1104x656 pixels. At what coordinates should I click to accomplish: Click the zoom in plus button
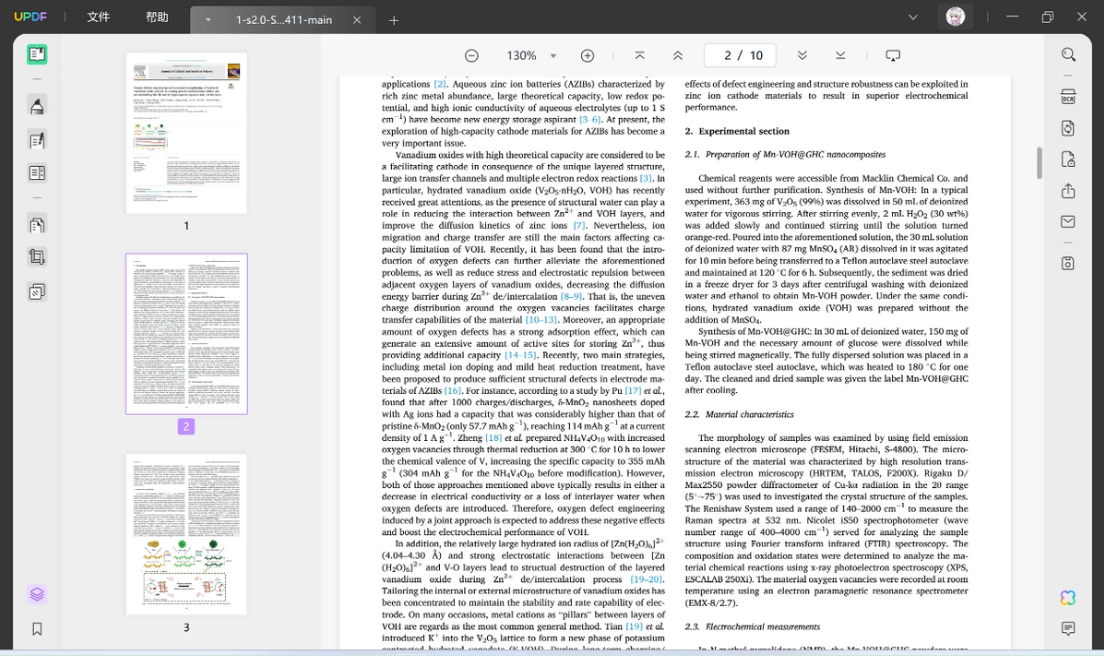click(587, 56)
